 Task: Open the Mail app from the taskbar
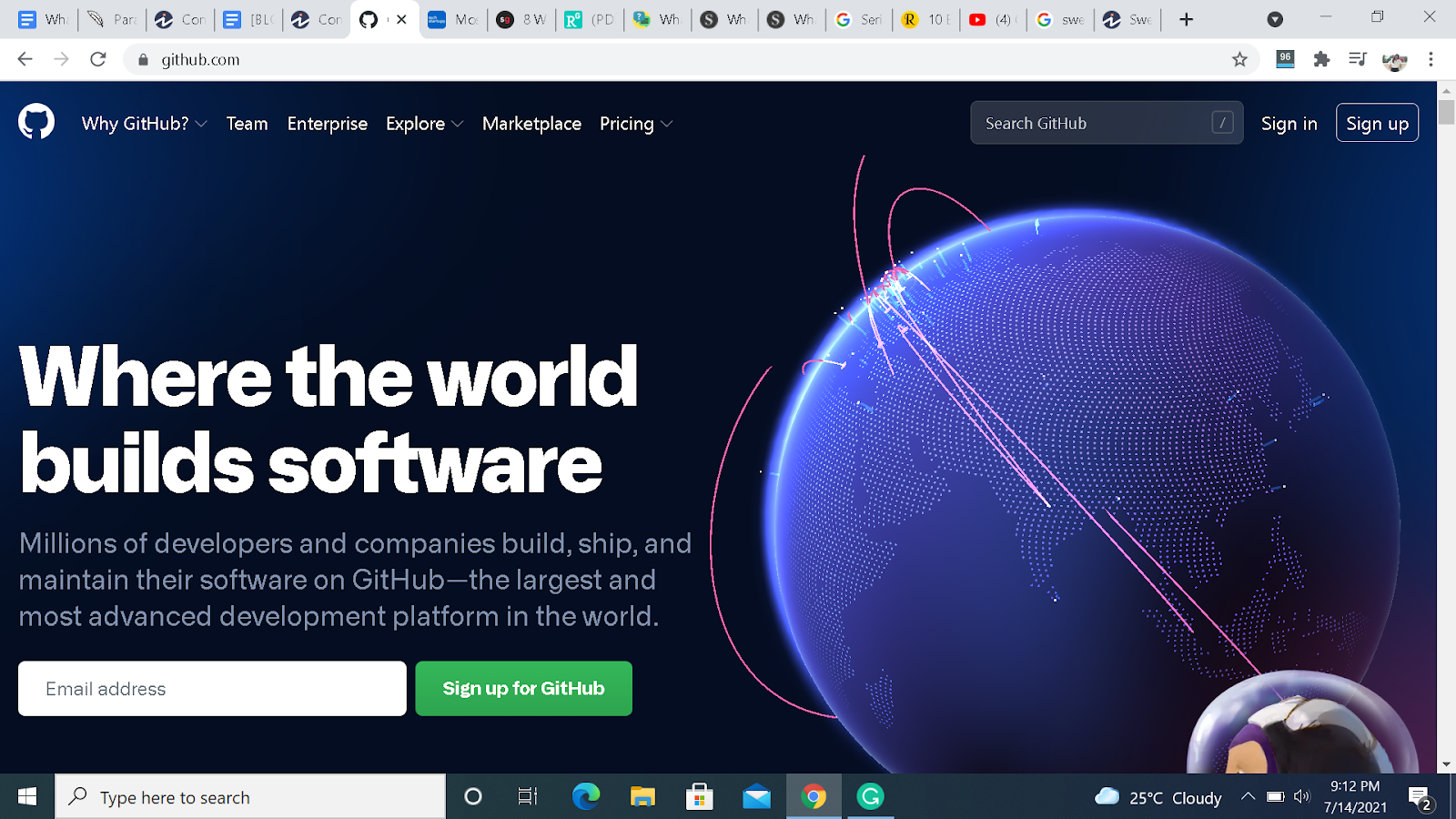pyautogui.click(x=756, y=797)
